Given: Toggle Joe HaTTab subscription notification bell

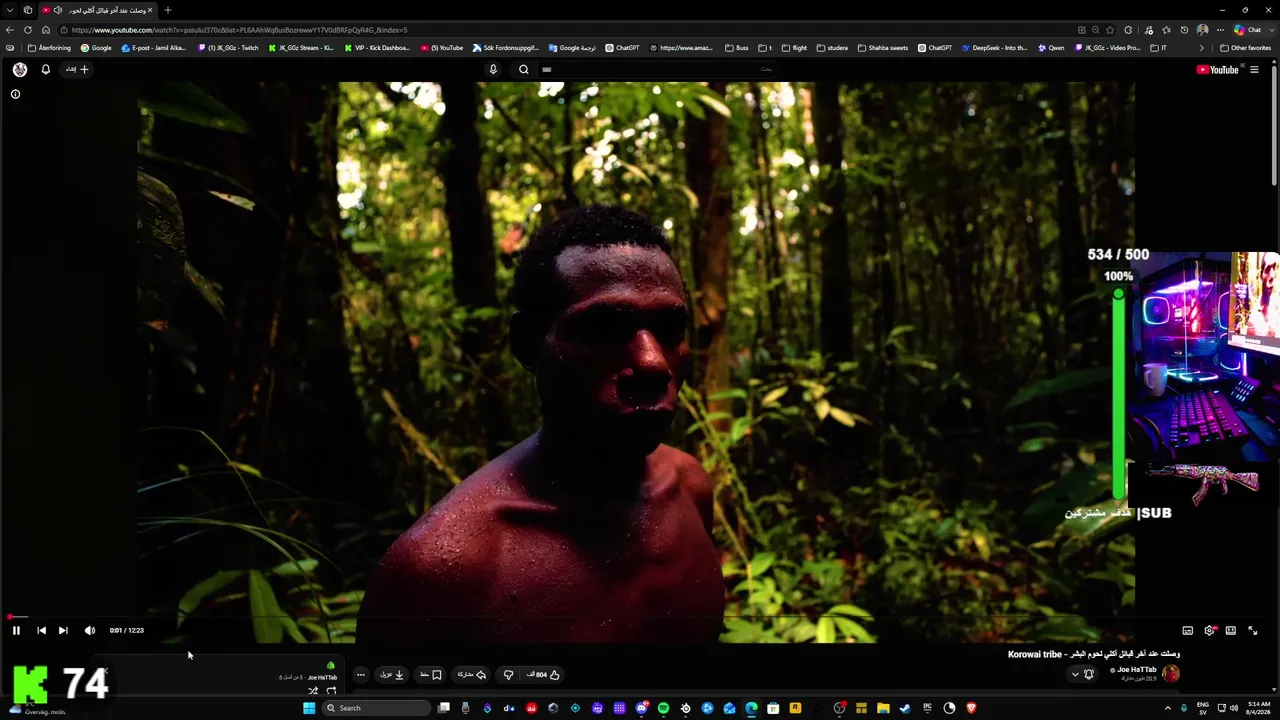Looking at the screenshot, I should (x=1089, y=674).
